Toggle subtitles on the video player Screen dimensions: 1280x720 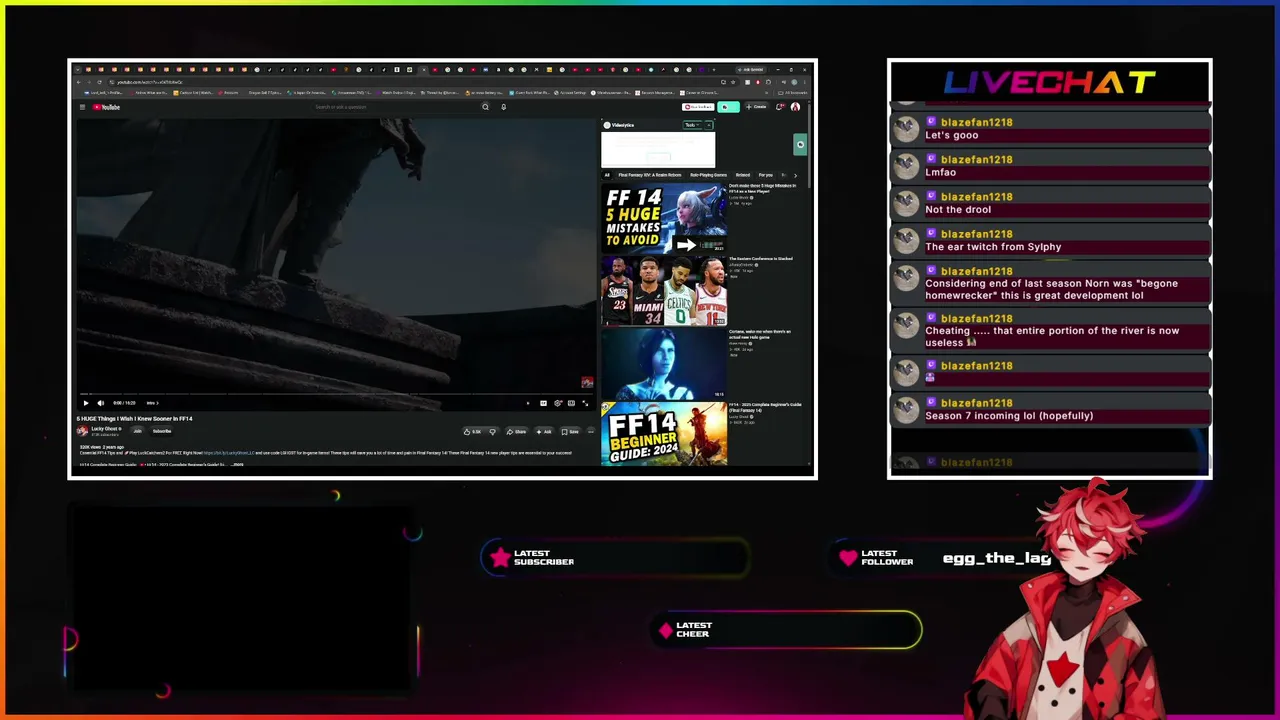(x=543, y=403)
